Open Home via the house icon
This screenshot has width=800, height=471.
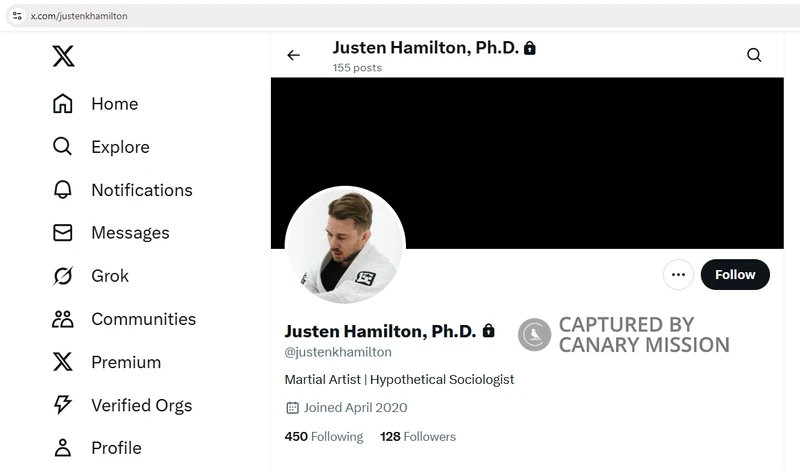[x=63, y=104]
